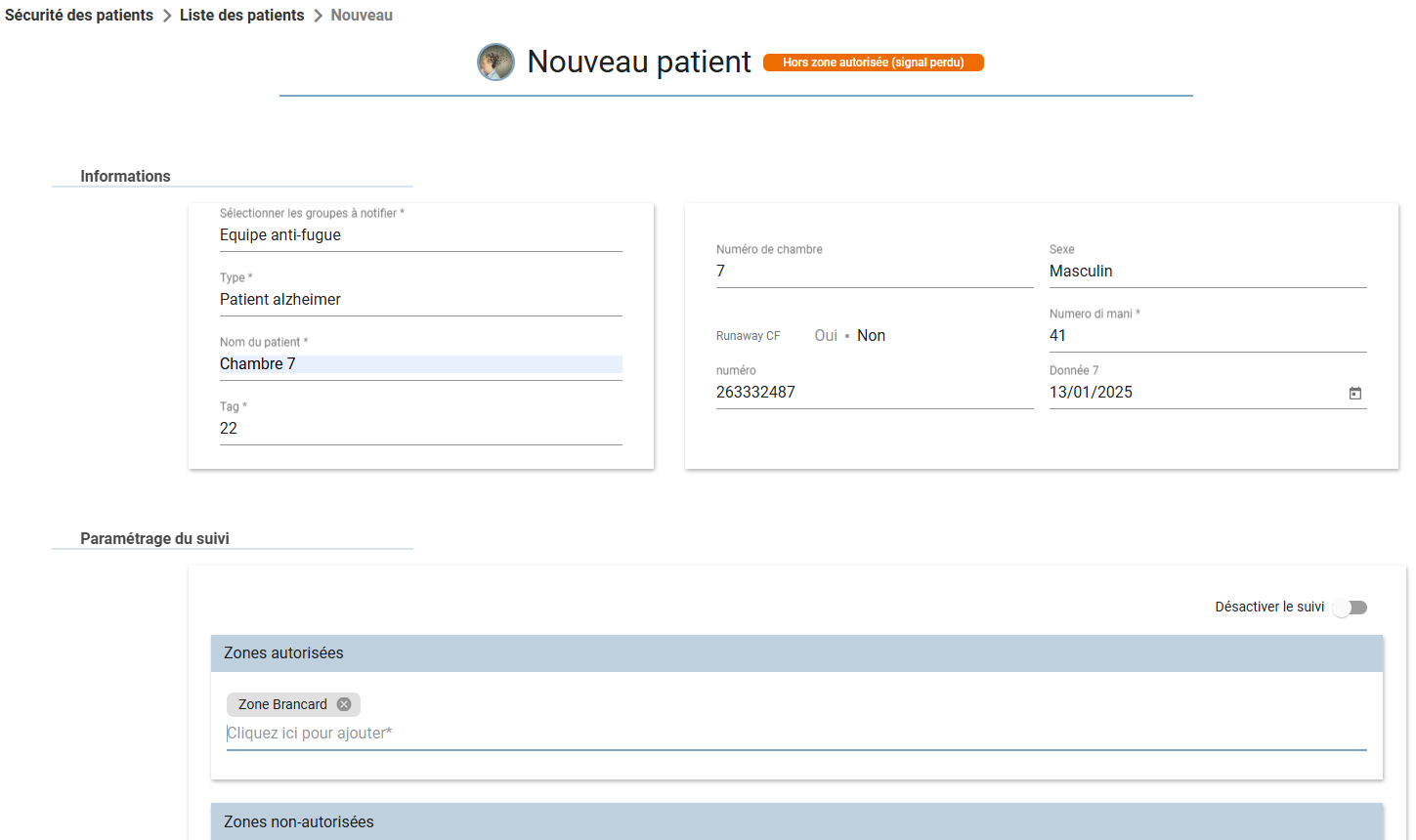
Task: Open the Tag dropdown showing 22
Action: coord(421,429)
